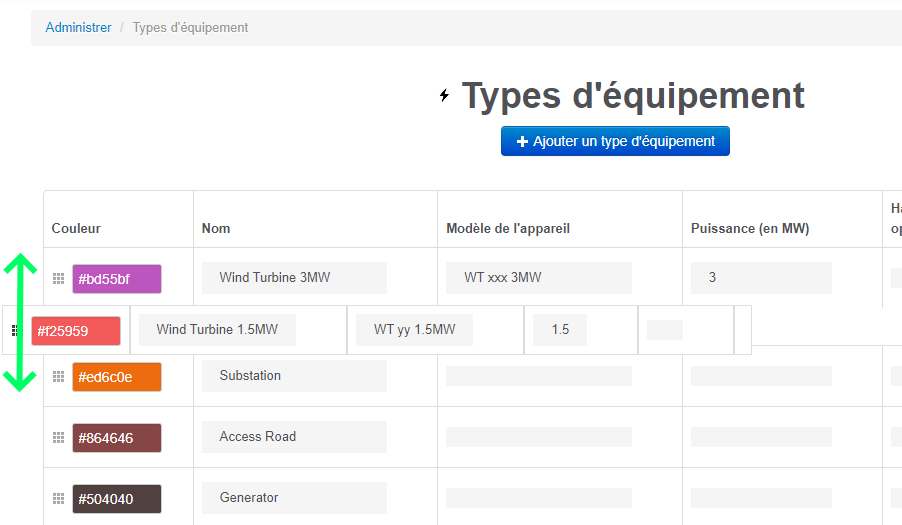The width and height of the screenshot is (902, 525).
Task: Open color picker for #bd55bf swatch
Action: [116, 279]
